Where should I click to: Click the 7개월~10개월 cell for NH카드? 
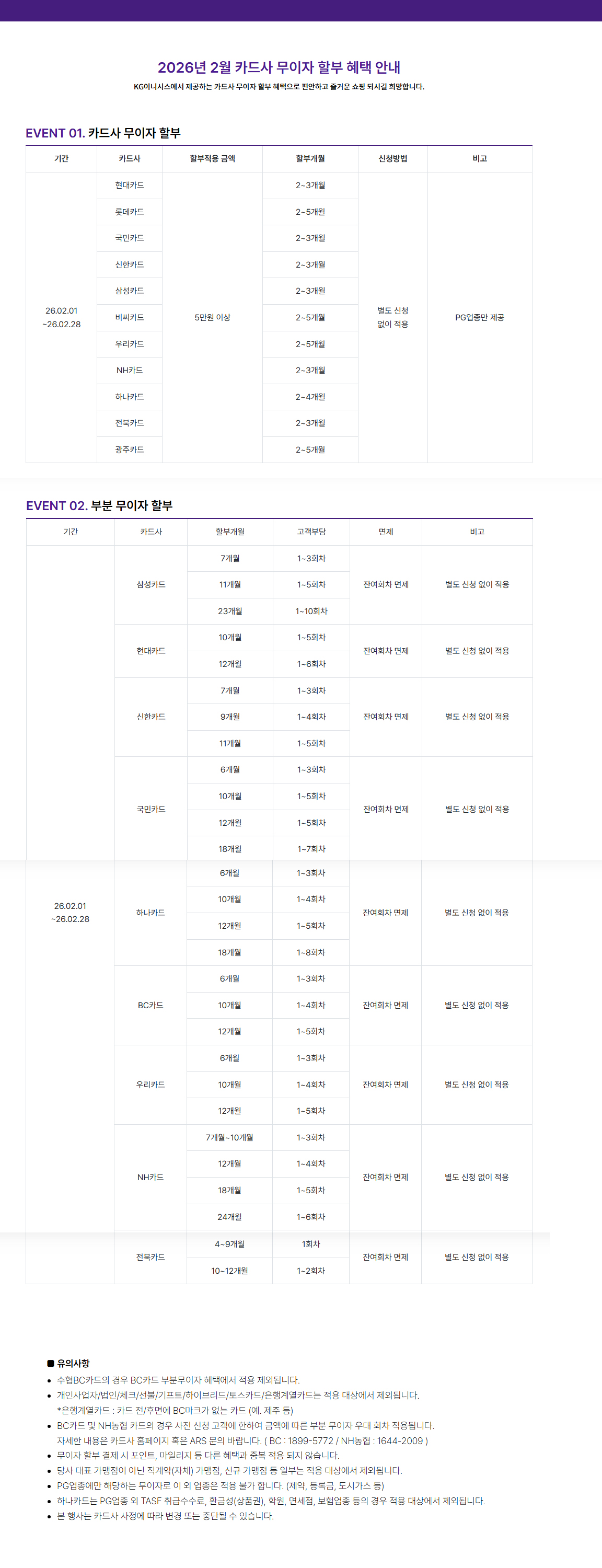(229, 1137)
